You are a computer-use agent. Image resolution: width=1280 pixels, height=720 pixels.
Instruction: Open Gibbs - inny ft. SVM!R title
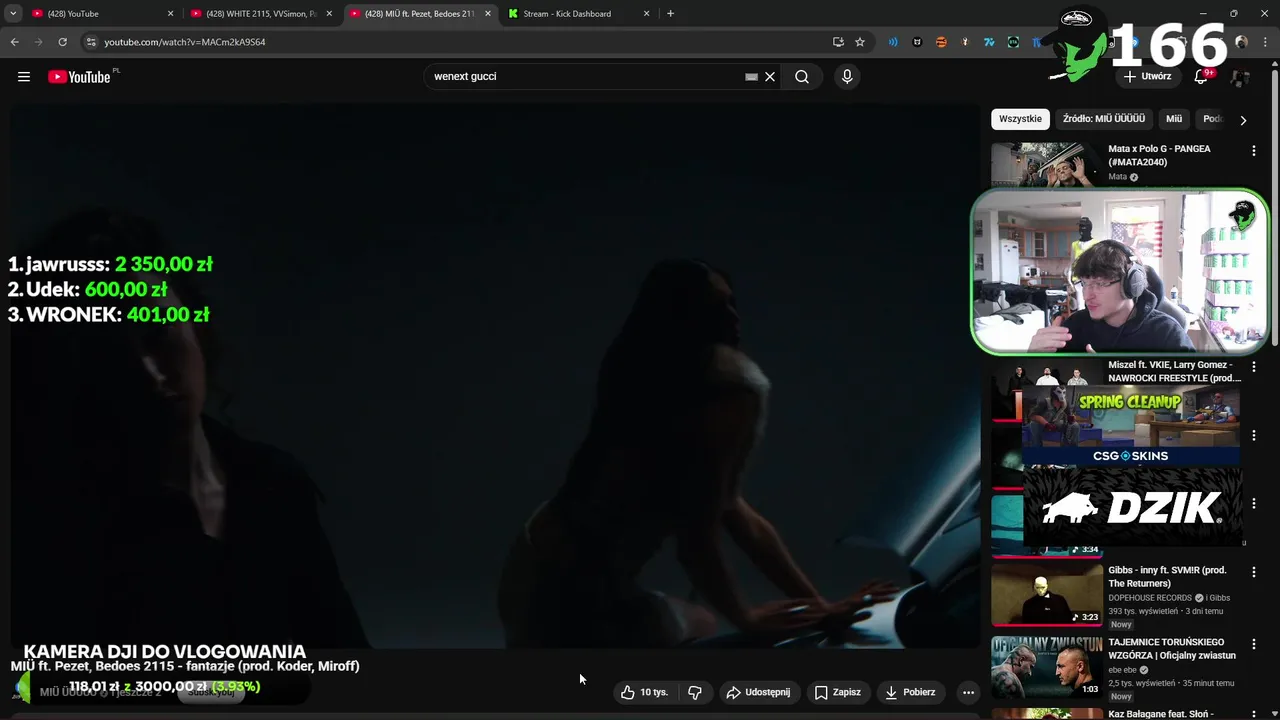click(x=1167, y=577)
